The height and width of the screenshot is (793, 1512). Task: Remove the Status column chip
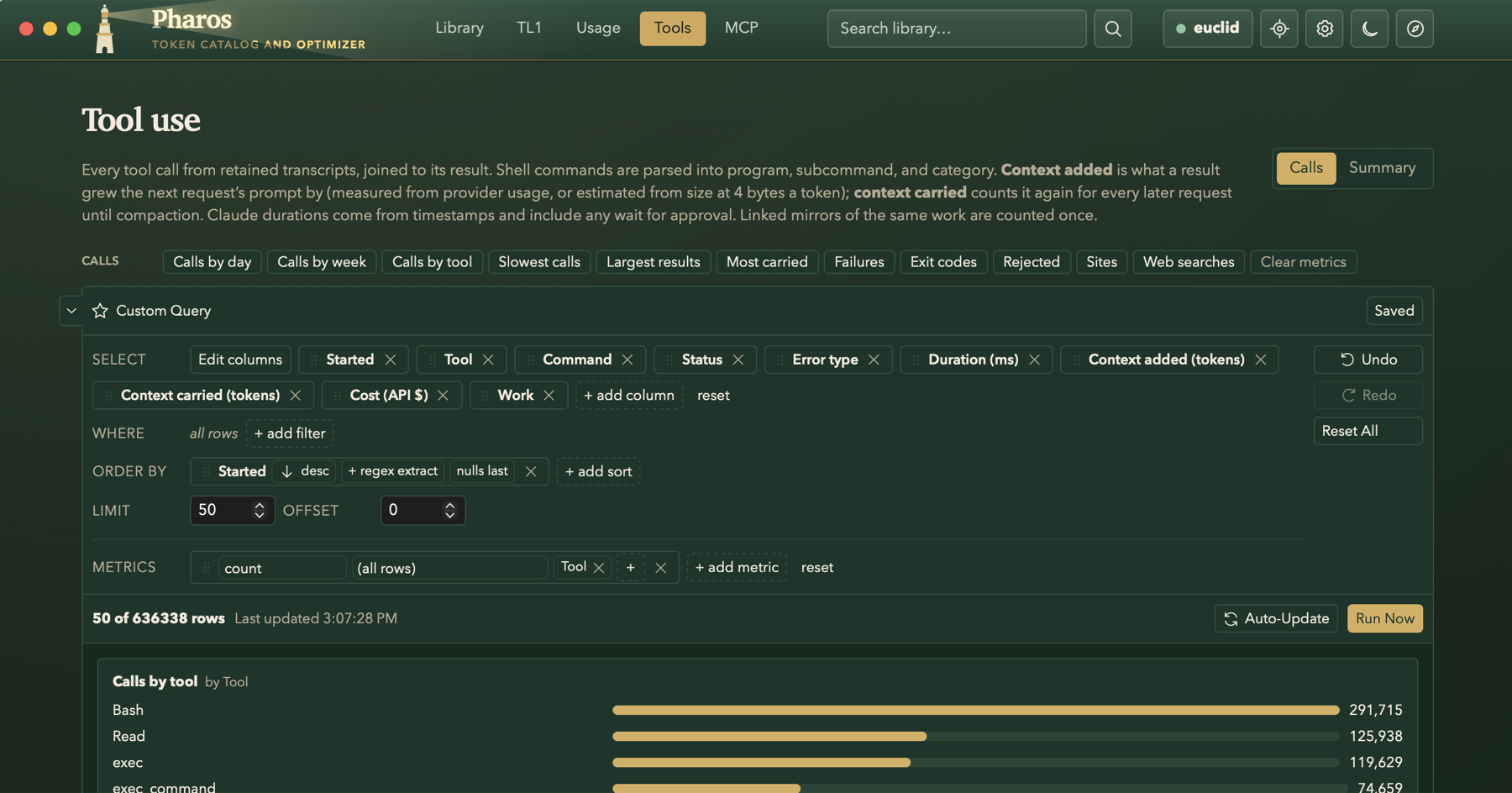(738, 360)
